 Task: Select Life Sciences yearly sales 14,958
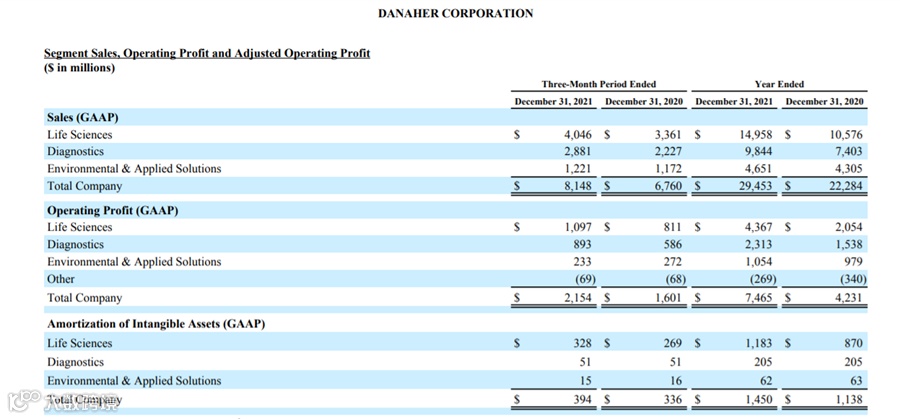(756, 135)
